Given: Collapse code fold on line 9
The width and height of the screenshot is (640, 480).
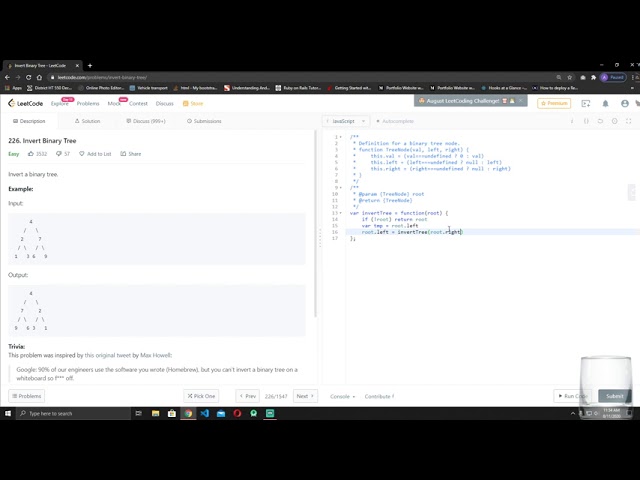Looking at the screenshot, I should click(341, 188).
